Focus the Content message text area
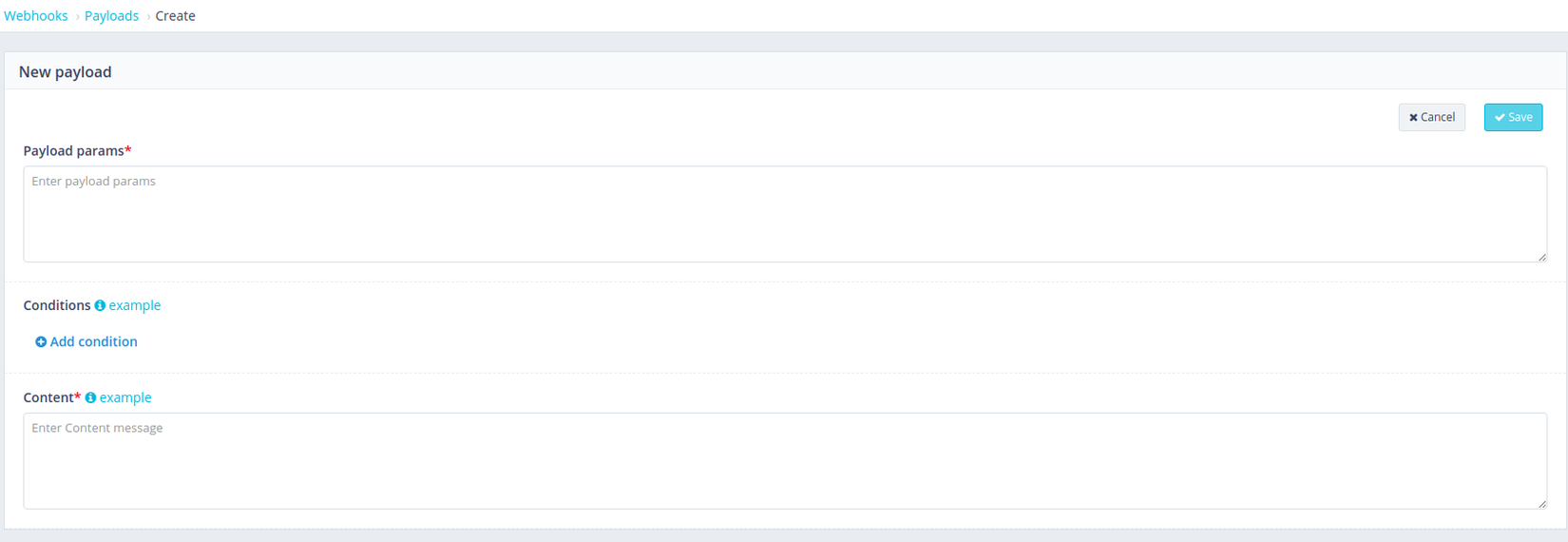Screen dimensions: 1568x542 point(784,461)
